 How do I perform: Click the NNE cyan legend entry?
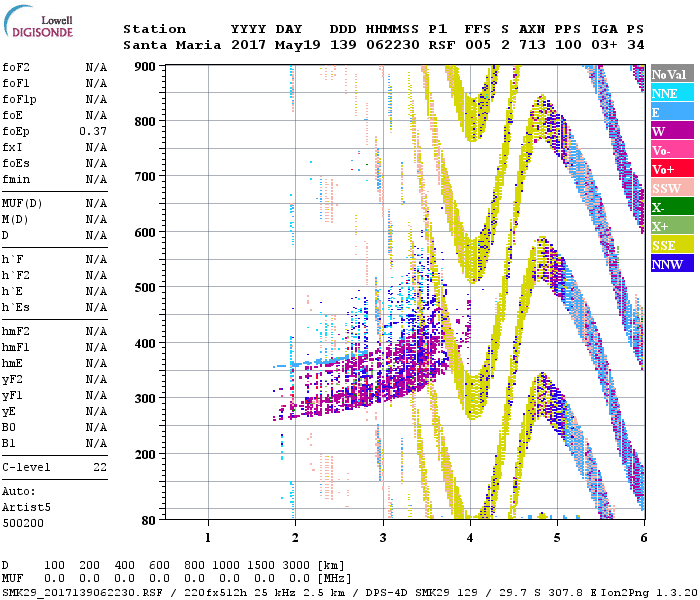[671, 93]
